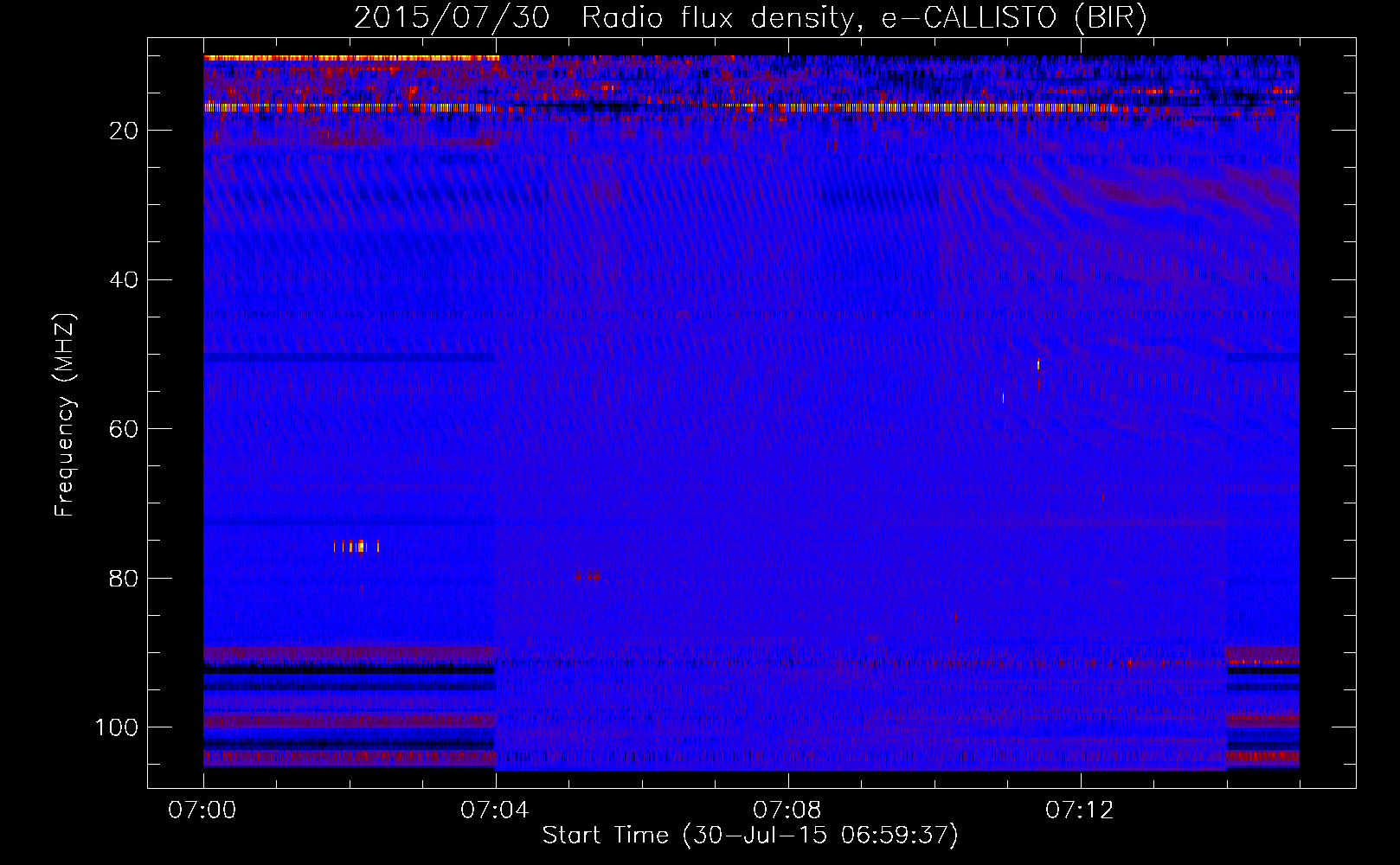
Task: Click the 20 MHz frequency tick label
Action: coord(124,131)
